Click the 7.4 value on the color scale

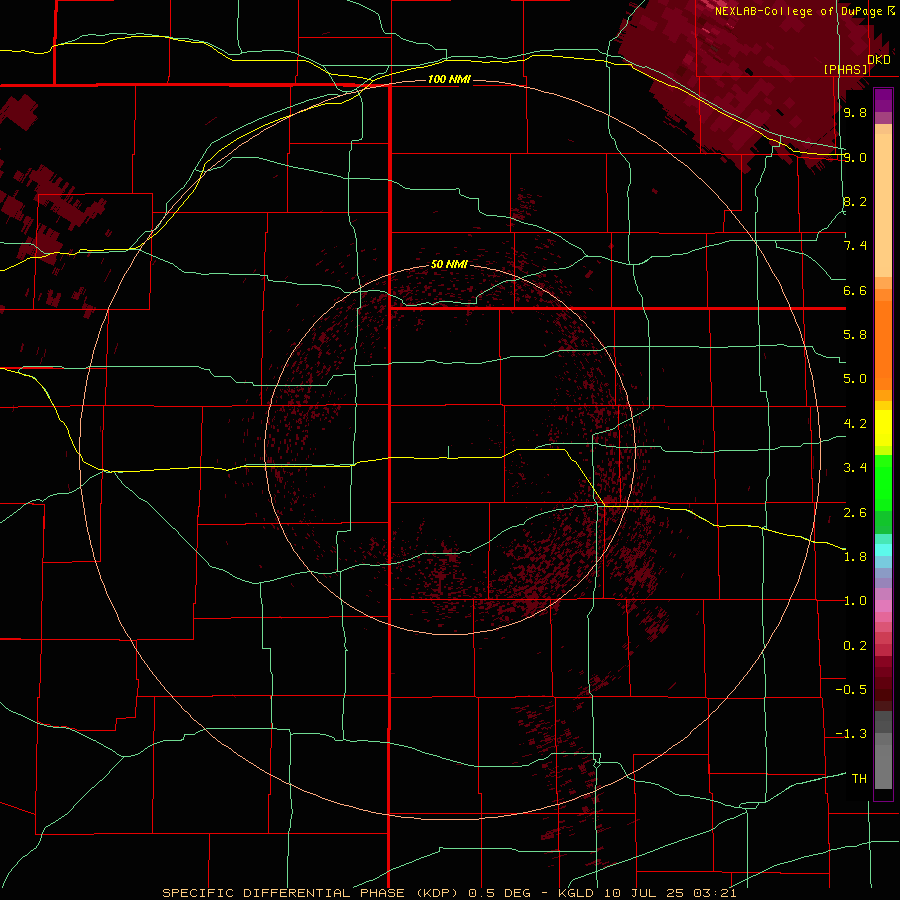[855, 246]
